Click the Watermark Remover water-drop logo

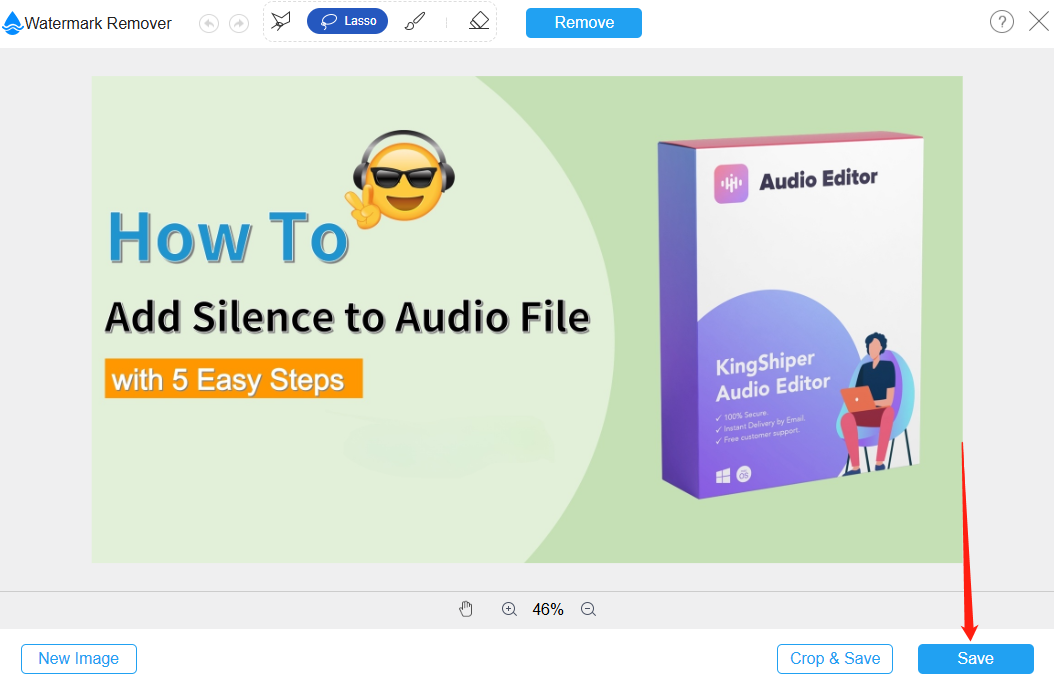(x=12, y=24)
